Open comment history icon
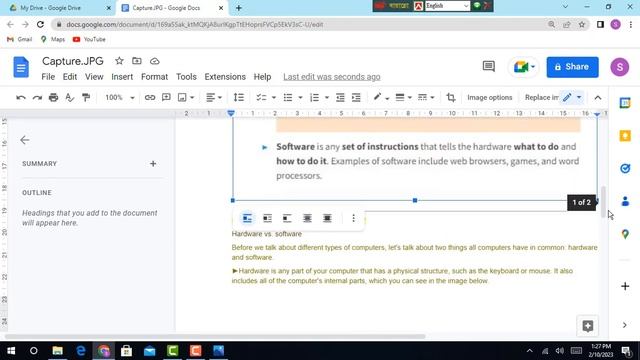 tap(489, 67)
